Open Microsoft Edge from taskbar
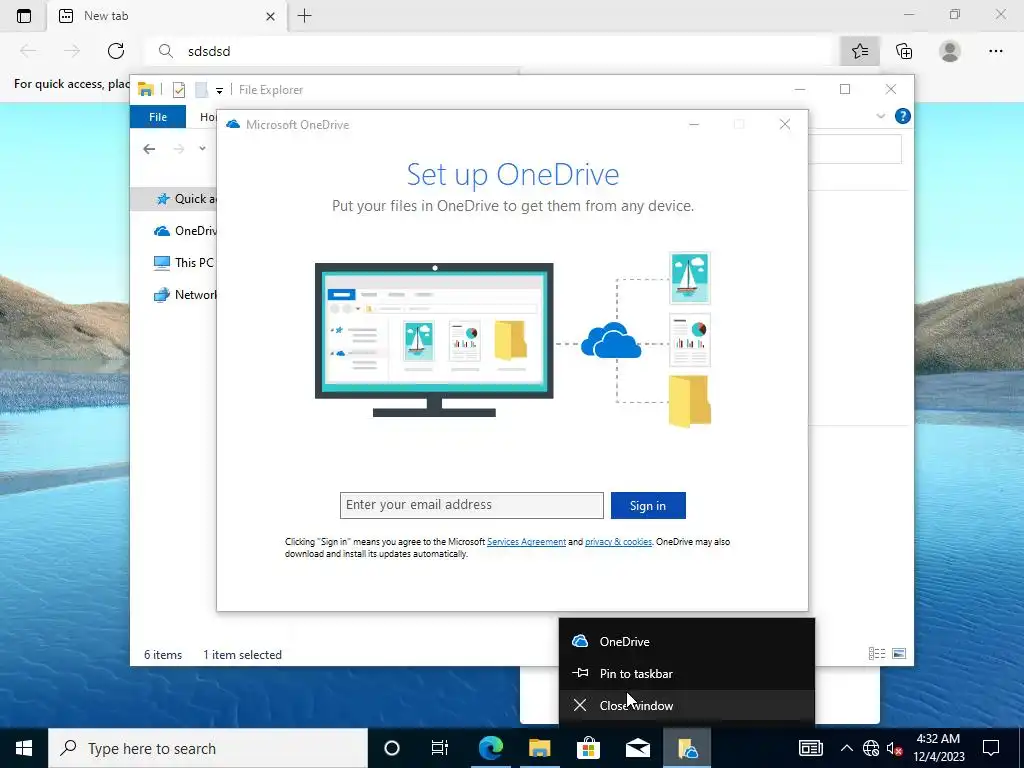 point(491,748)
